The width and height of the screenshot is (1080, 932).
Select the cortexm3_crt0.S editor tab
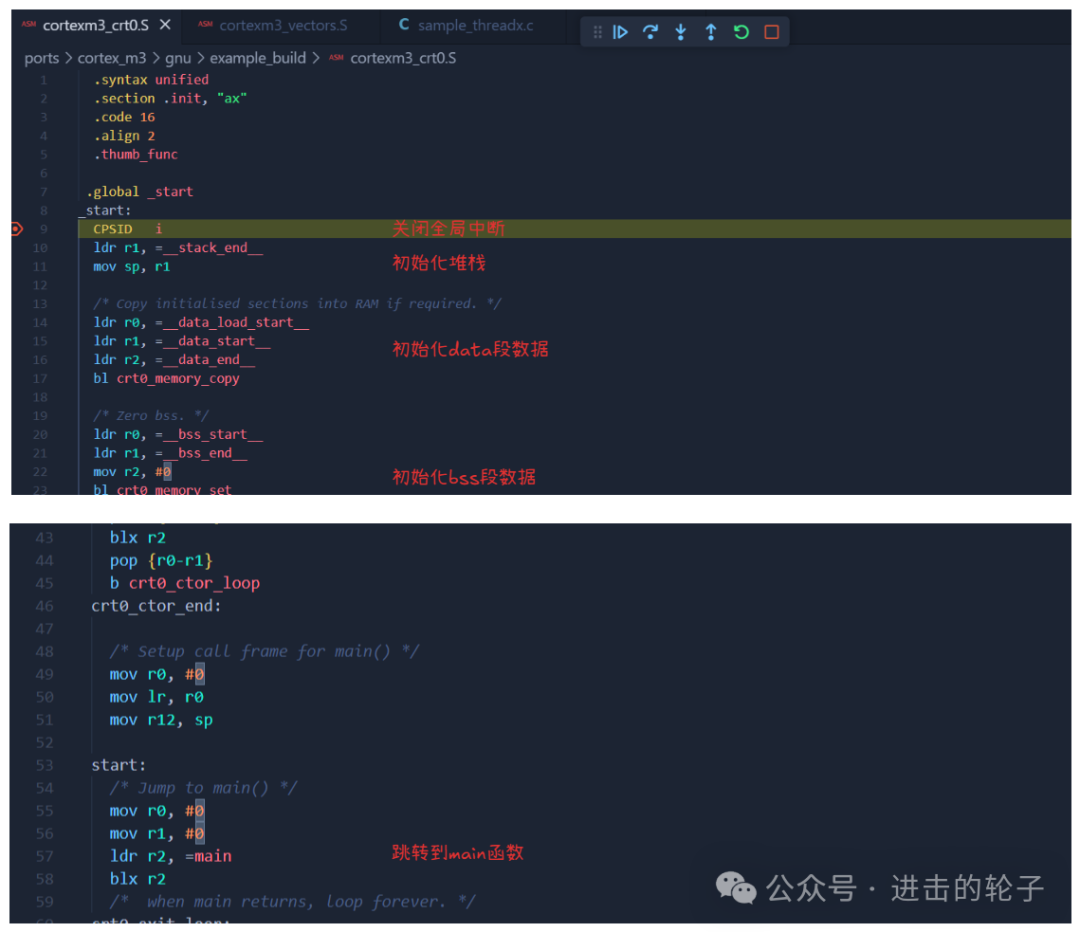pyautogui.click(x=95, y=25)
